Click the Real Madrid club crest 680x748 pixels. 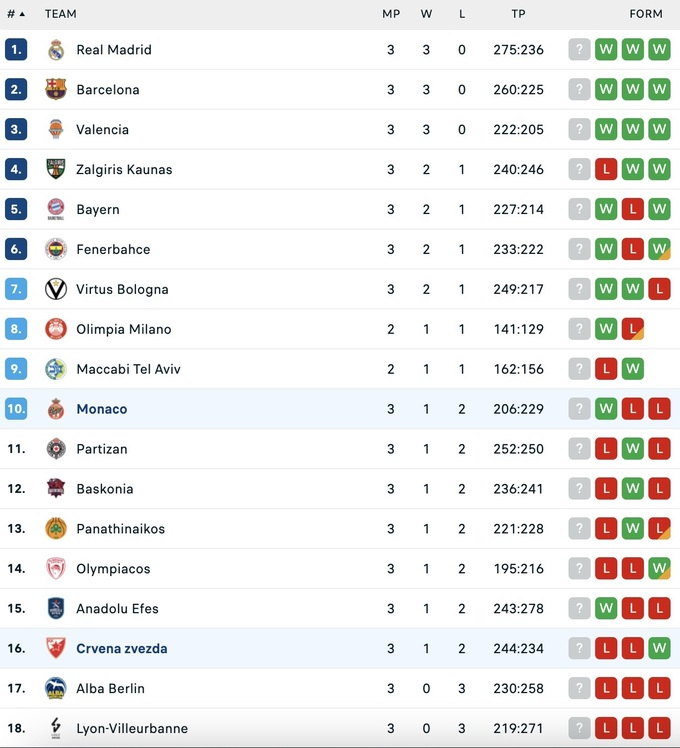56,50
